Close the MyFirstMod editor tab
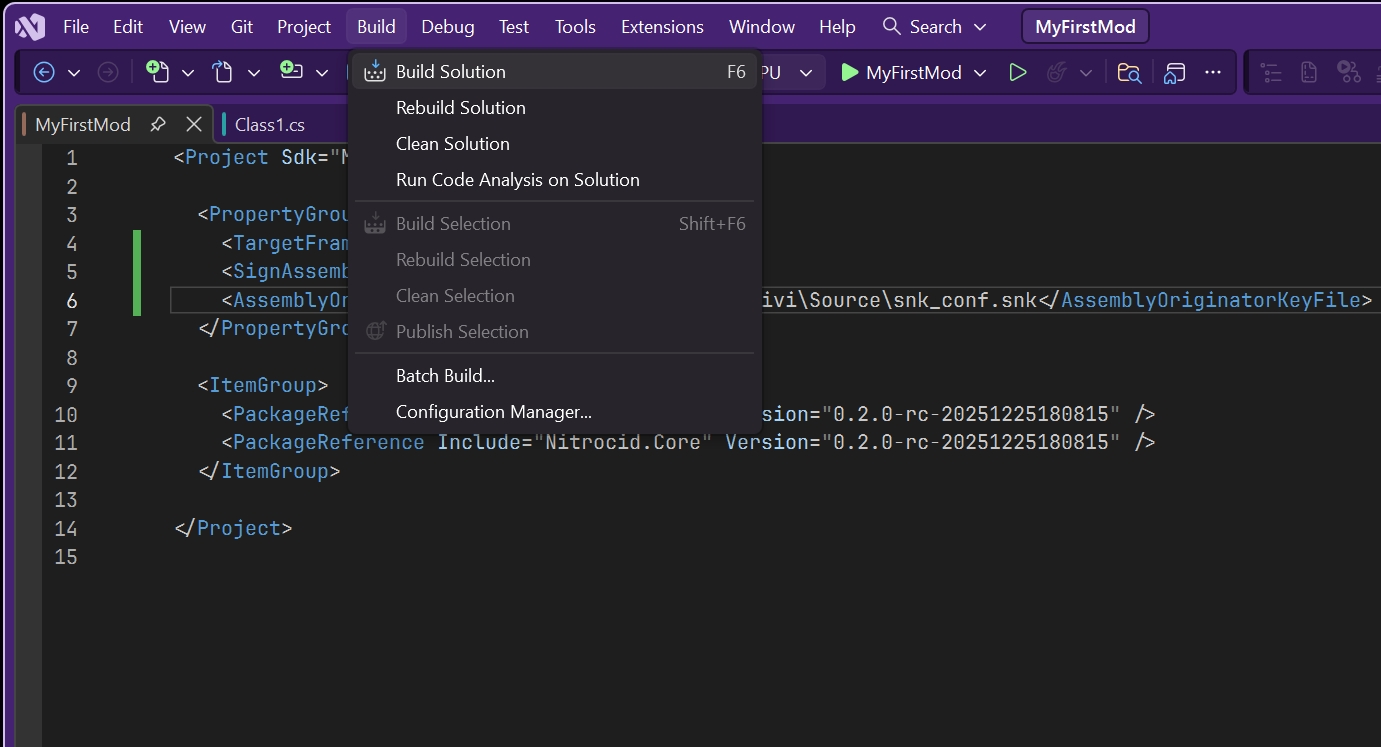 coord(194,124)
